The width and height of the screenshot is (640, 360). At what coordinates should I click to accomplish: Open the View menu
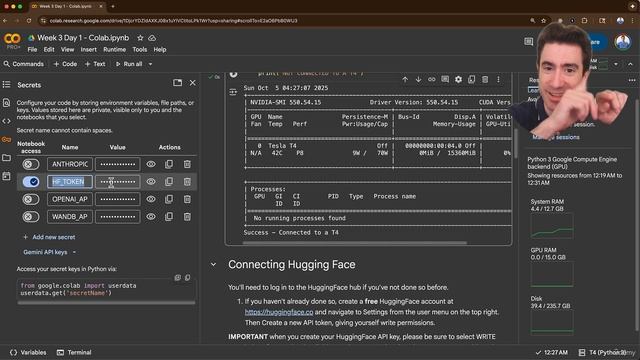(x=67, y=49)
